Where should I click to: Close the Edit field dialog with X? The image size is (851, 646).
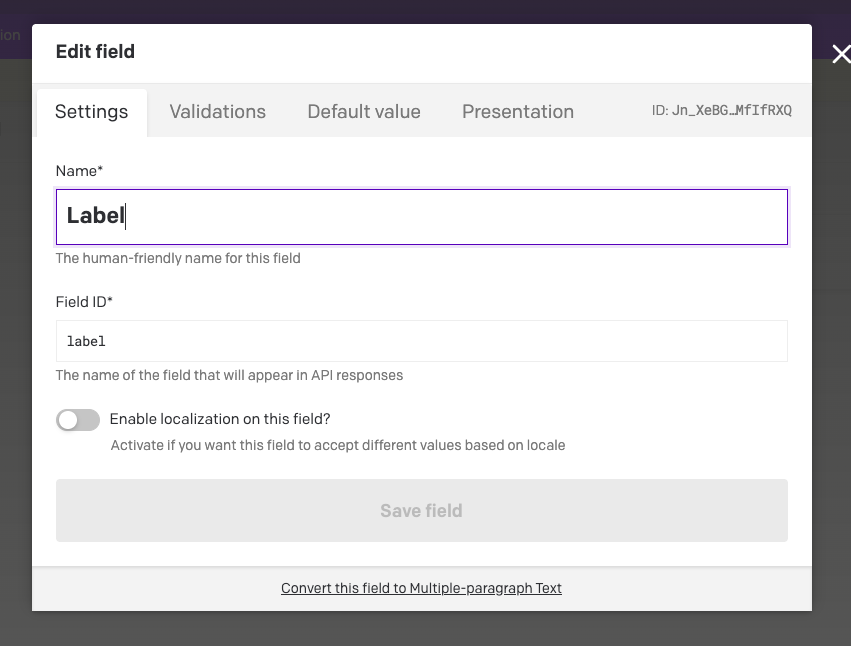coord(840,54)
